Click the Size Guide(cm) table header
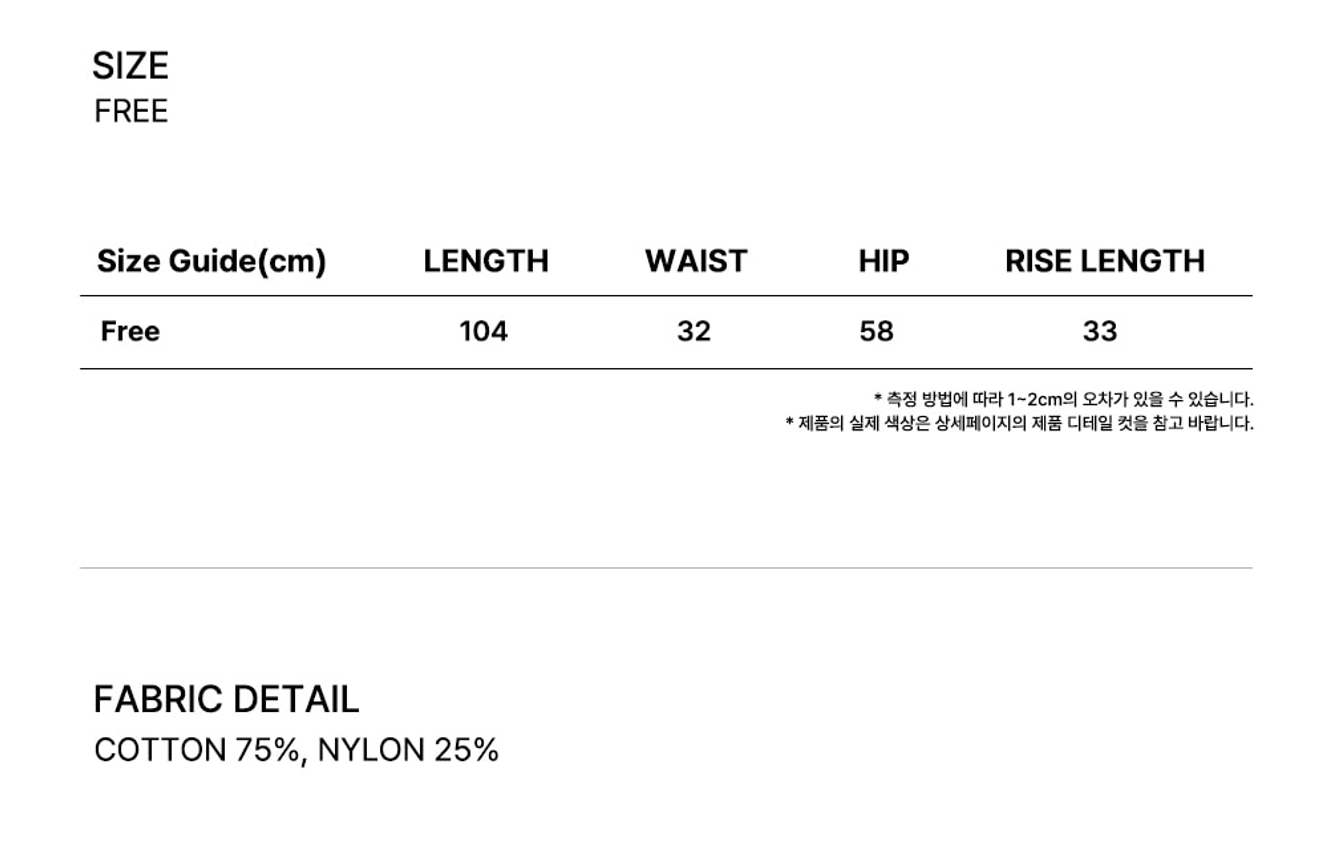This screenshot has height=856, width=1326. 211,261
